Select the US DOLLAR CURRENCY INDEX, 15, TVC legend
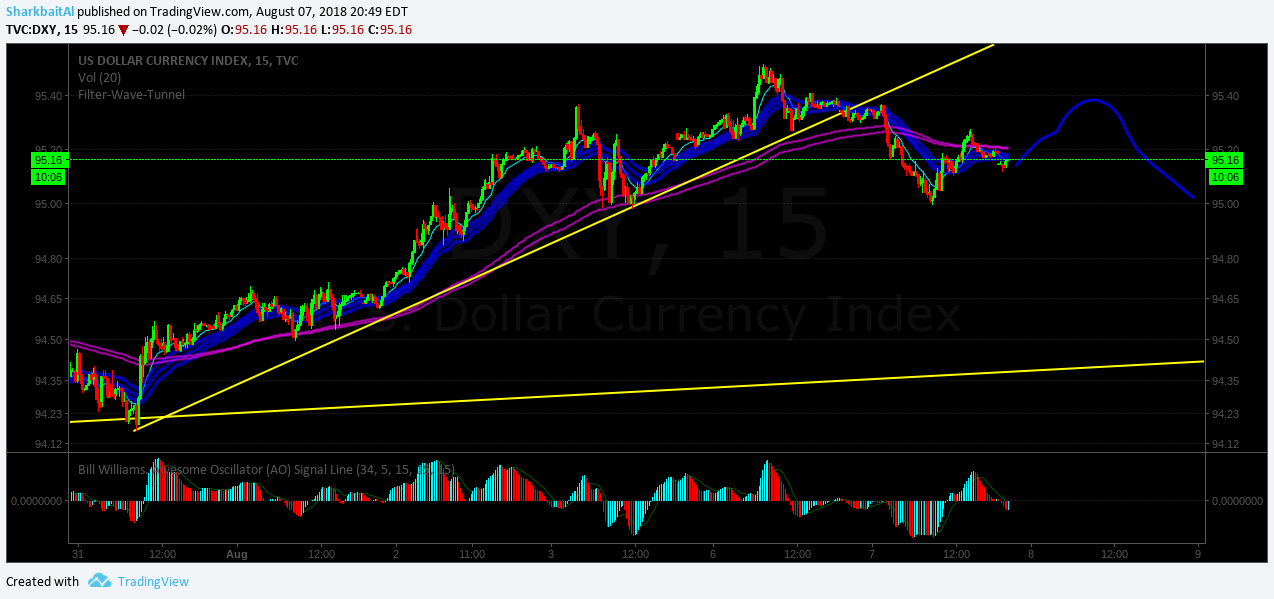This screenshot has width=1274, height=599. point(188,60)
